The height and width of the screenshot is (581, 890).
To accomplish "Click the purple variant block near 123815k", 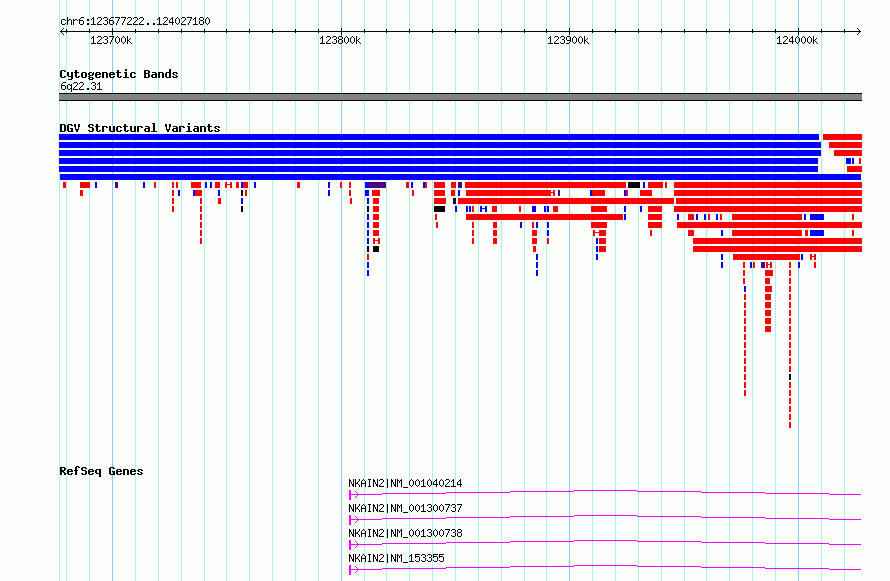I will 376,185.
